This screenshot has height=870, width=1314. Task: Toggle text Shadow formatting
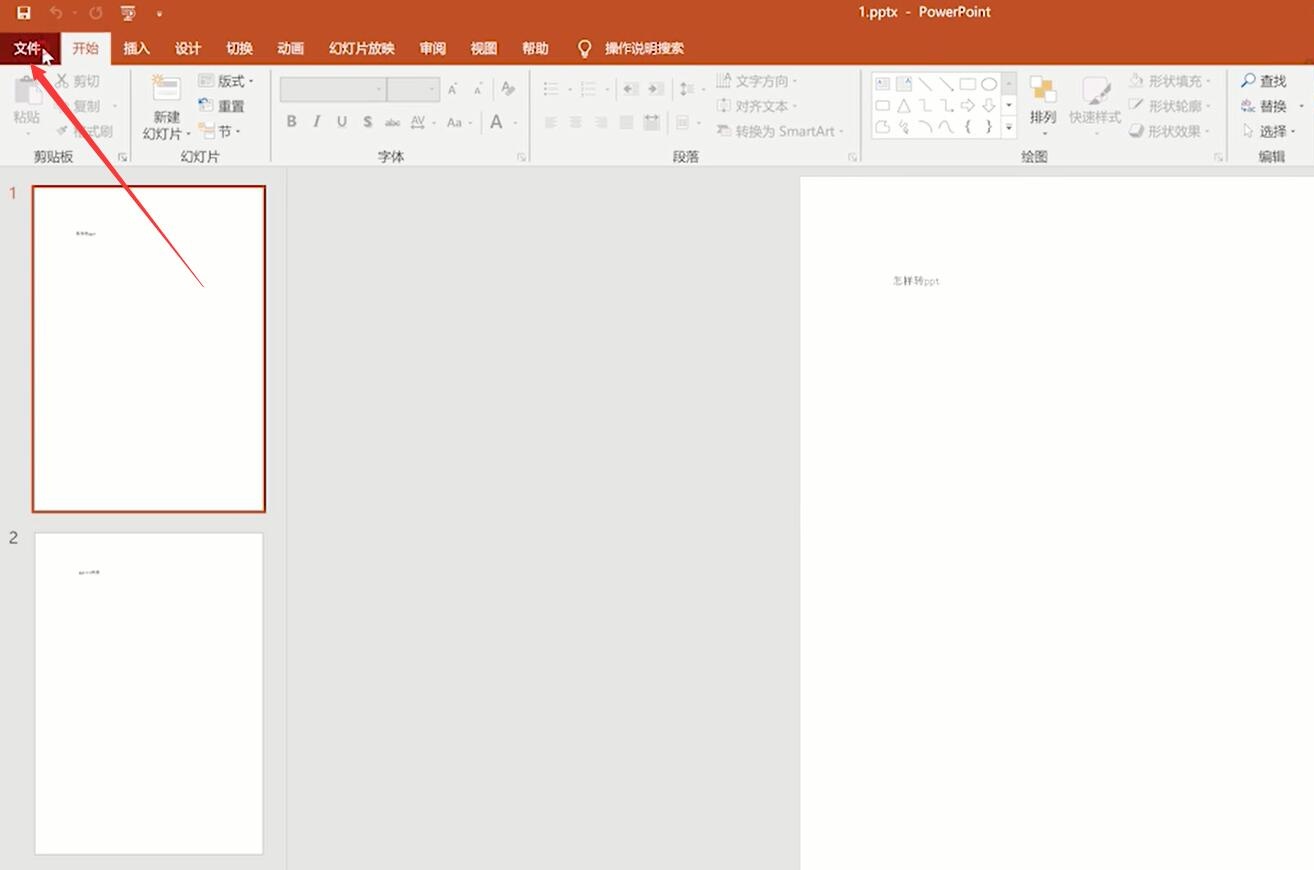367,122
